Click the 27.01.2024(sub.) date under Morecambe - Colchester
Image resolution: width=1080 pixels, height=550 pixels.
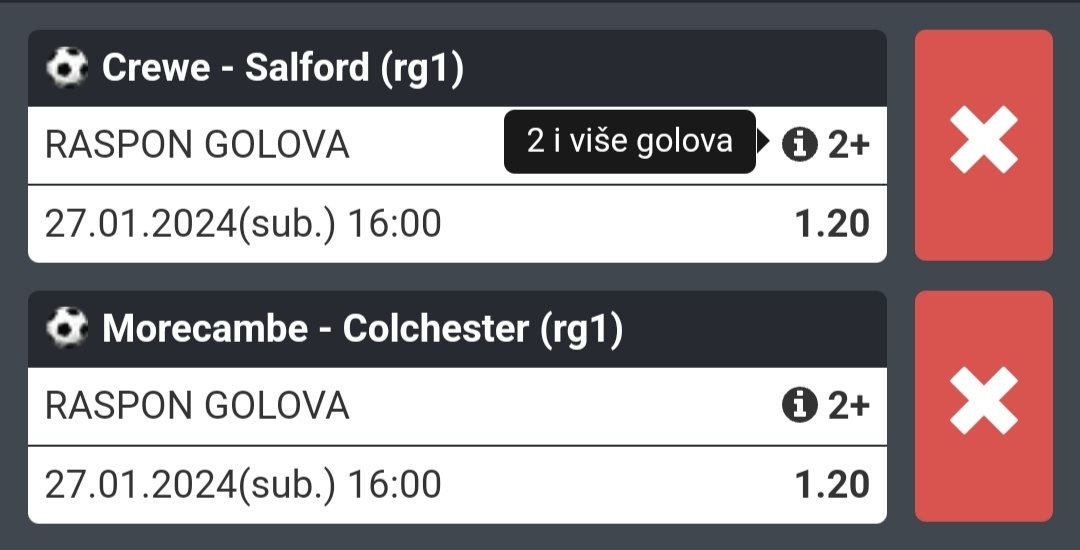click(191, 485)
